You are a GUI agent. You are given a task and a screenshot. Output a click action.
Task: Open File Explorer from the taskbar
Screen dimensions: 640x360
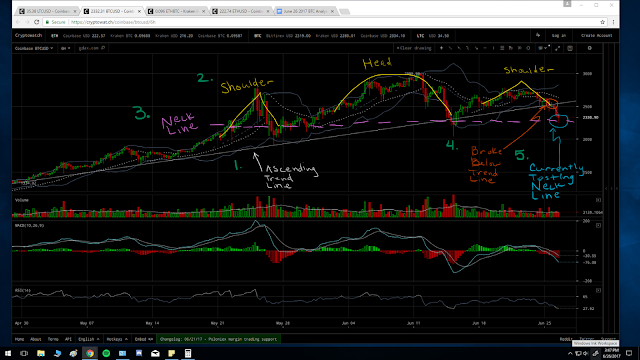coord(41,353)
